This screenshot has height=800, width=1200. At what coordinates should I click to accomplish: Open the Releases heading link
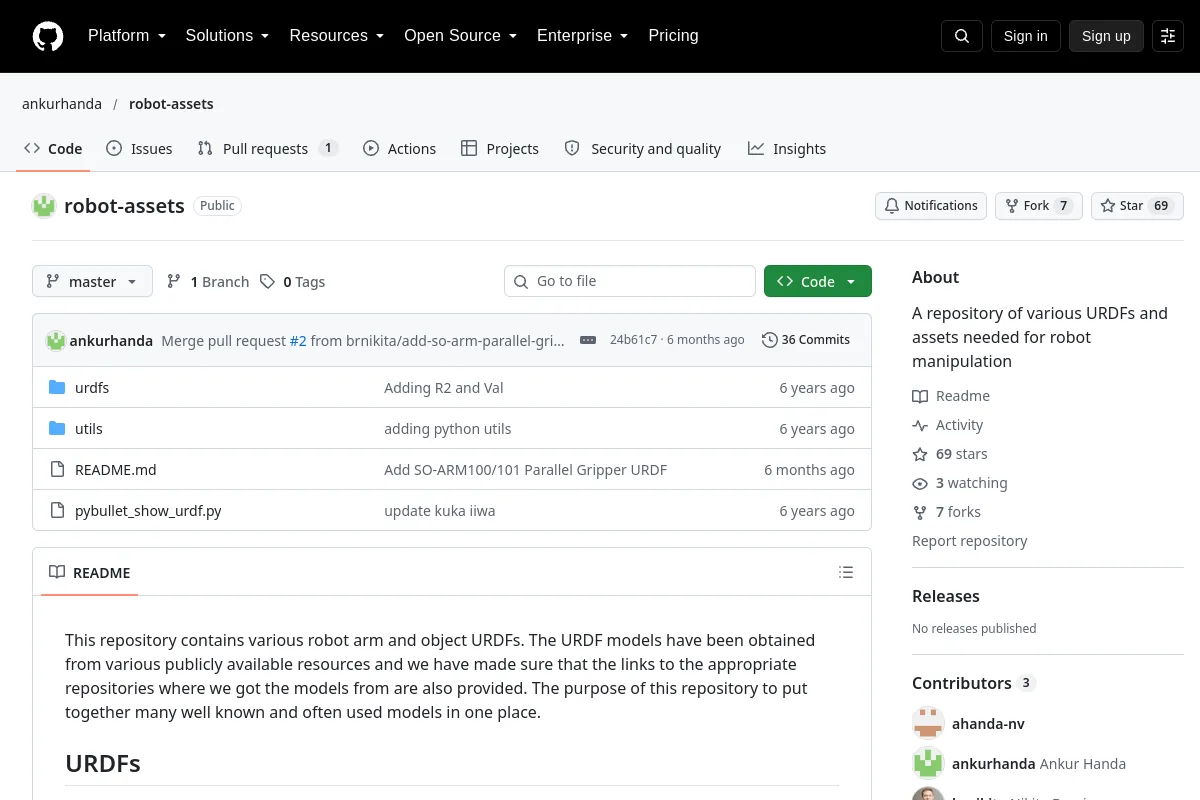pyautogui.click(x=946, y=596)
